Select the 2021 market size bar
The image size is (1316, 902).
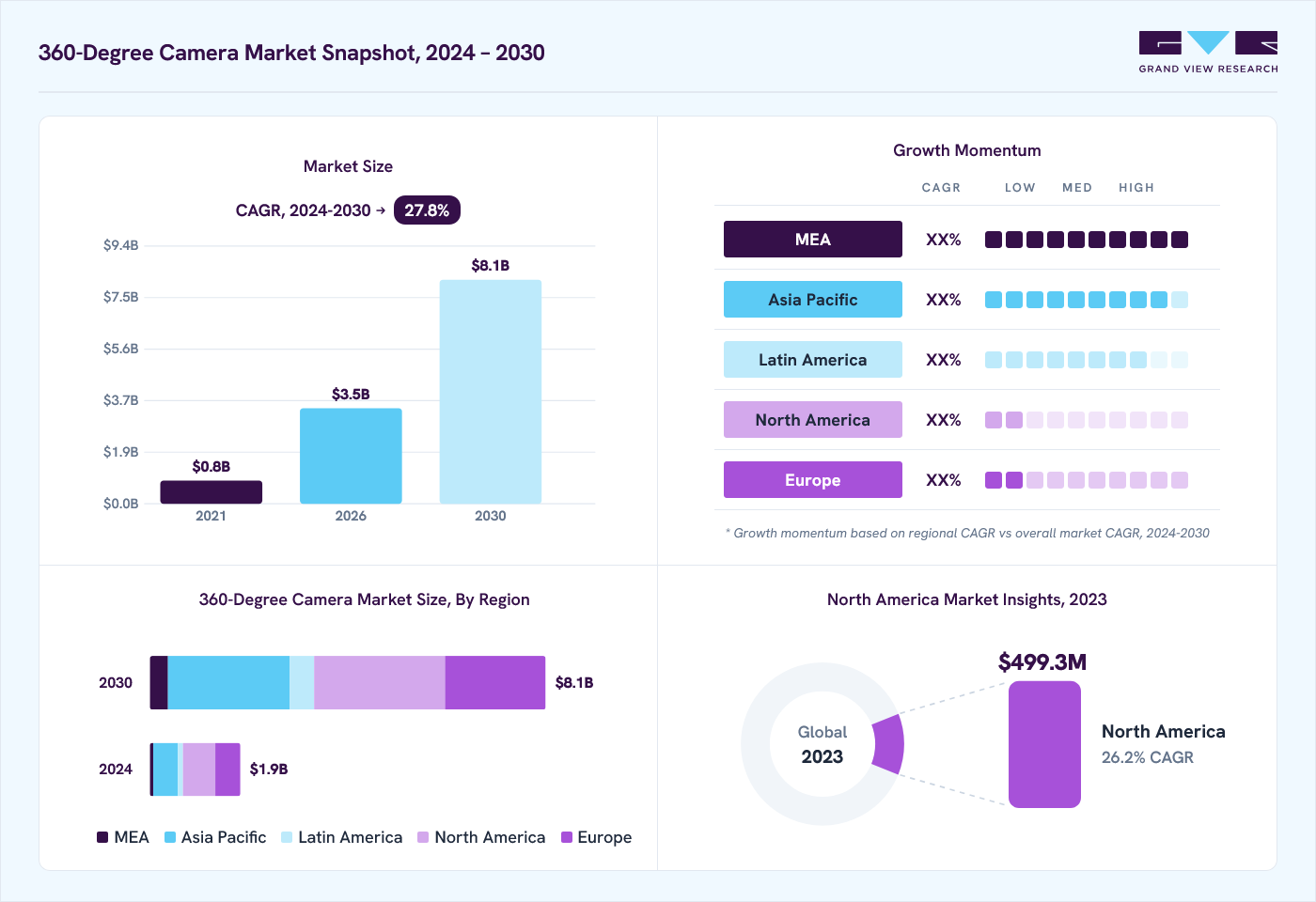click(x=211, y=492)
